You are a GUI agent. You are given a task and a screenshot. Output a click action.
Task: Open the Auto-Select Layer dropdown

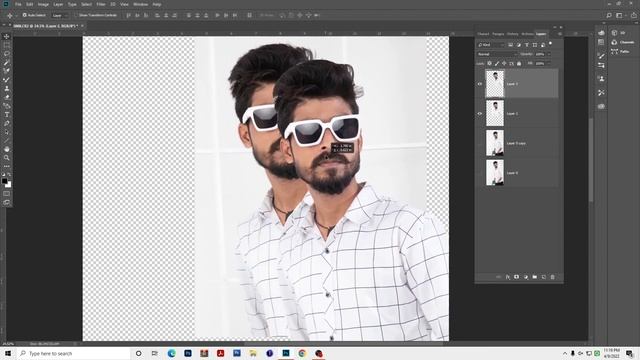point(60,16)
